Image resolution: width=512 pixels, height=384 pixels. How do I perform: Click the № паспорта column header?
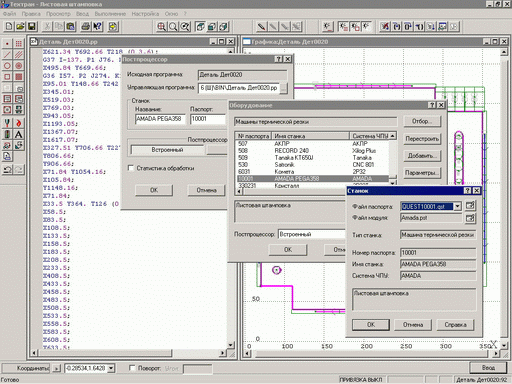pyautogui.click(x=254, y=136)
